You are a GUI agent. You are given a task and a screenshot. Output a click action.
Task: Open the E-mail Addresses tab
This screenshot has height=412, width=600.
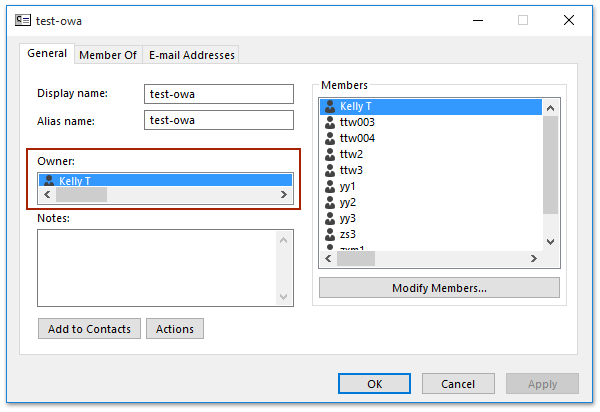[x=191, y=55]
